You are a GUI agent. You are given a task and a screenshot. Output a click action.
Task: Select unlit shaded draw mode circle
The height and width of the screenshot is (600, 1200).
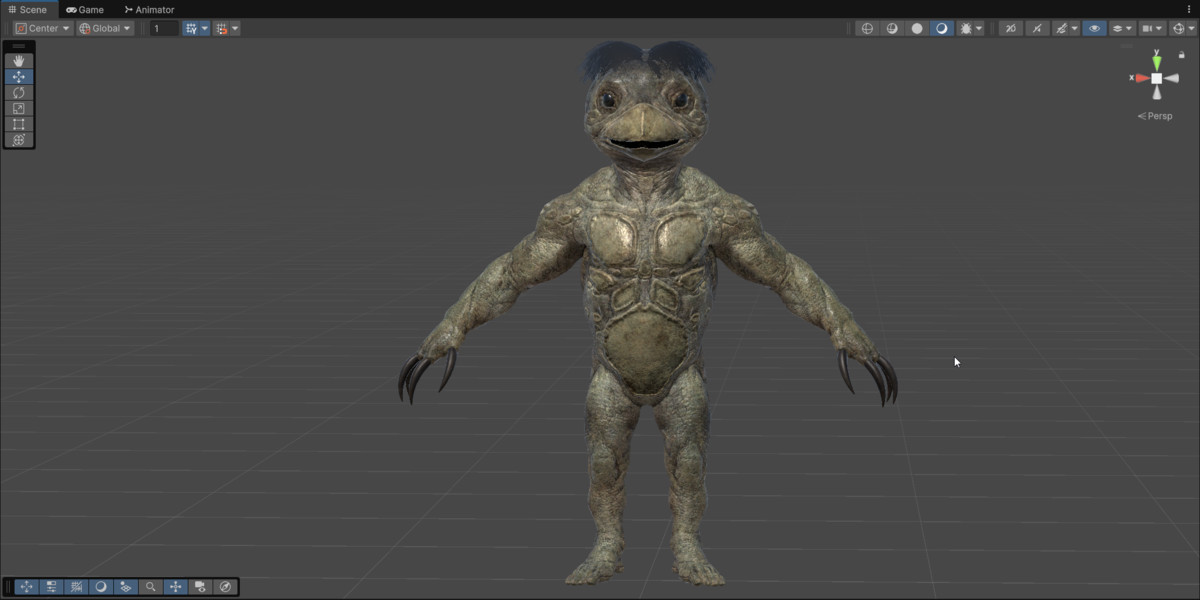tap(917, 28)
